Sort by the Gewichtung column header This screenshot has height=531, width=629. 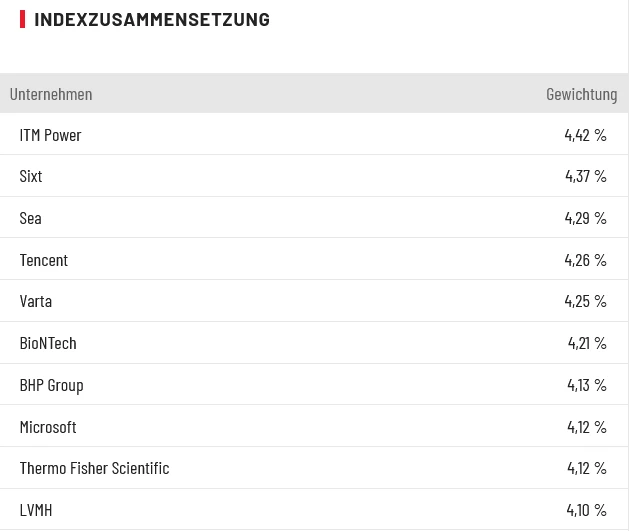point(581,94)
